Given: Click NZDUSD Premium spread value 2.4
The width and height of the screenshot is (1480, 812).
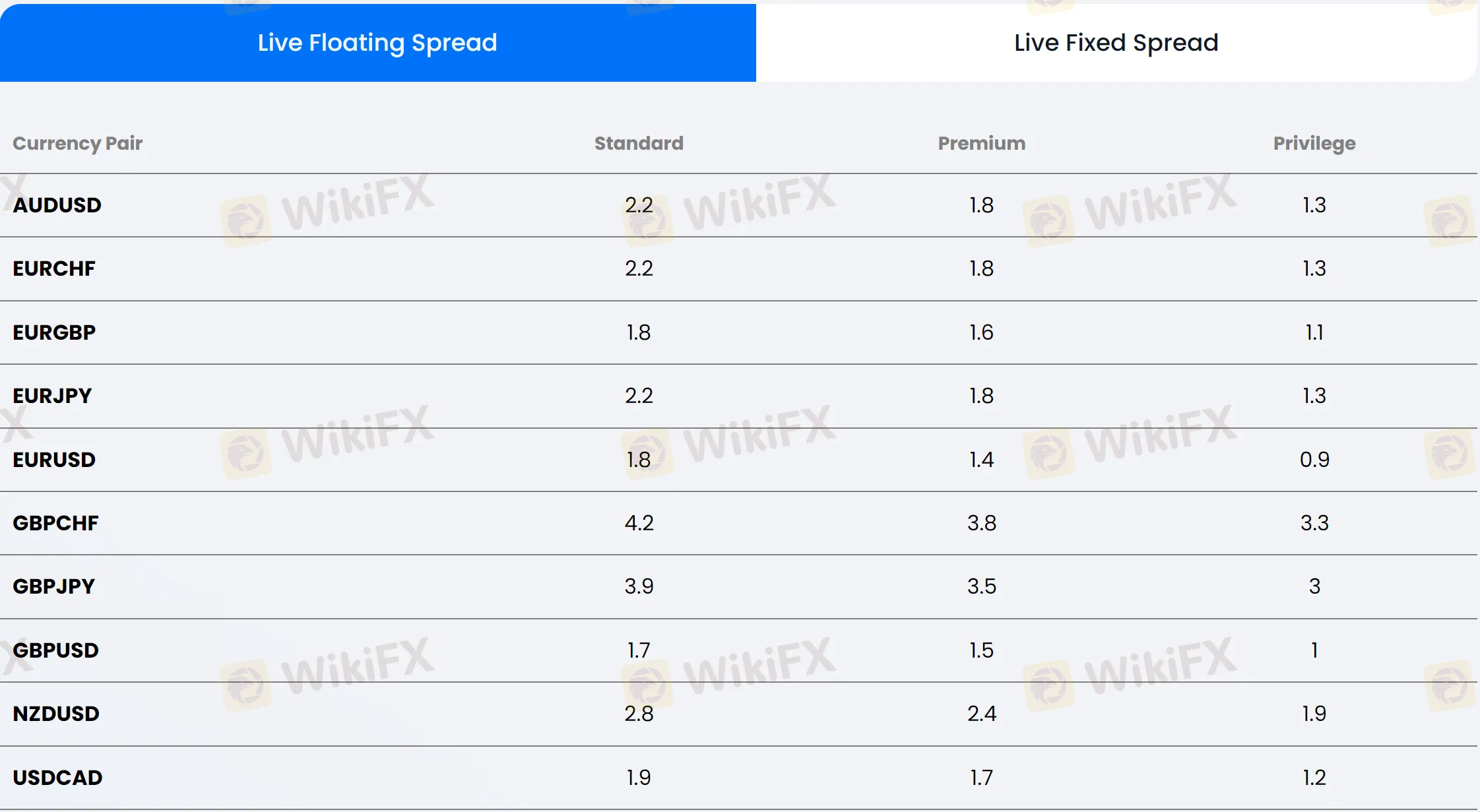Looking at the screenshot, I should (981, 714).
